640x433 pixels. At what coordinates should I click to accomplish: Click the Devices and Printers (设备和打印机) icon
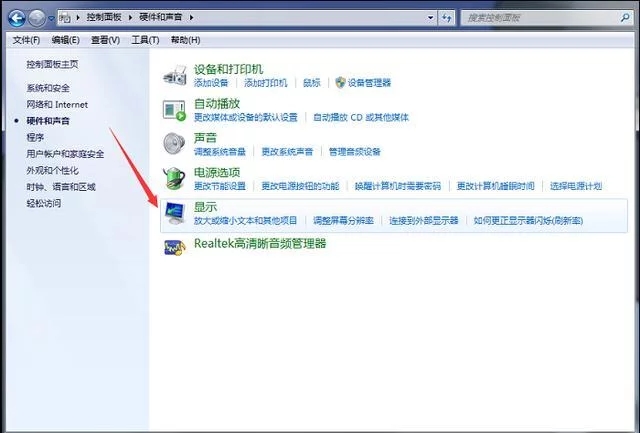pos(175,75)
